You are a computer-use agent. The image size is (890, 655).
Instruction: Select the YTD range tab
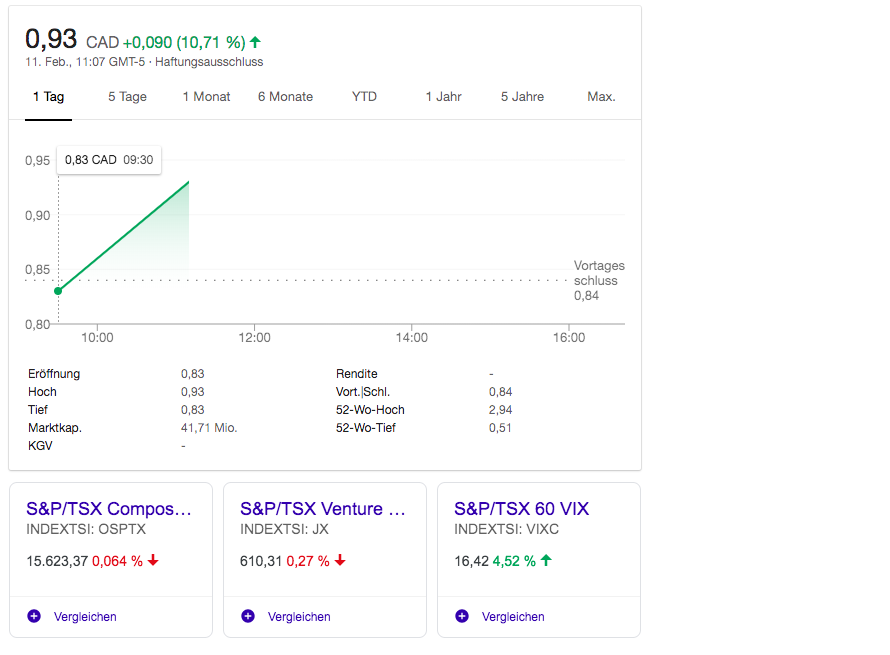point(364,97)
